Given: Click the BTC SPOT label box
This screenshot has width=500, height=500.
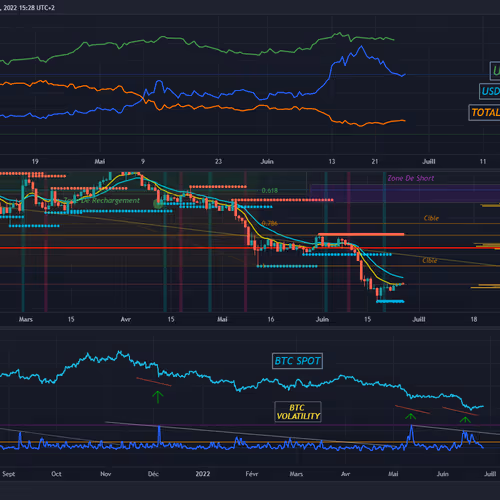Looking at the screenshot, I should click(x=297, y=361).
